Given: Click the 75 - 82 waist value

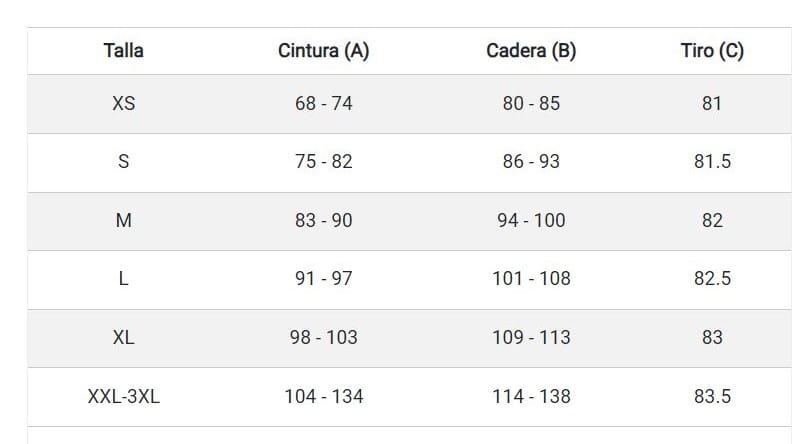Looking at the screenshot, I should [x=323, y=162].
